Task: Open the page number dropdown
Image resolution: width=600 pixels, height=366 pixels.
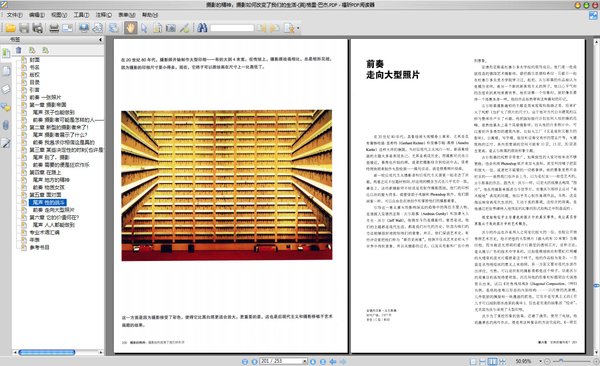Action: coord(305,361)
